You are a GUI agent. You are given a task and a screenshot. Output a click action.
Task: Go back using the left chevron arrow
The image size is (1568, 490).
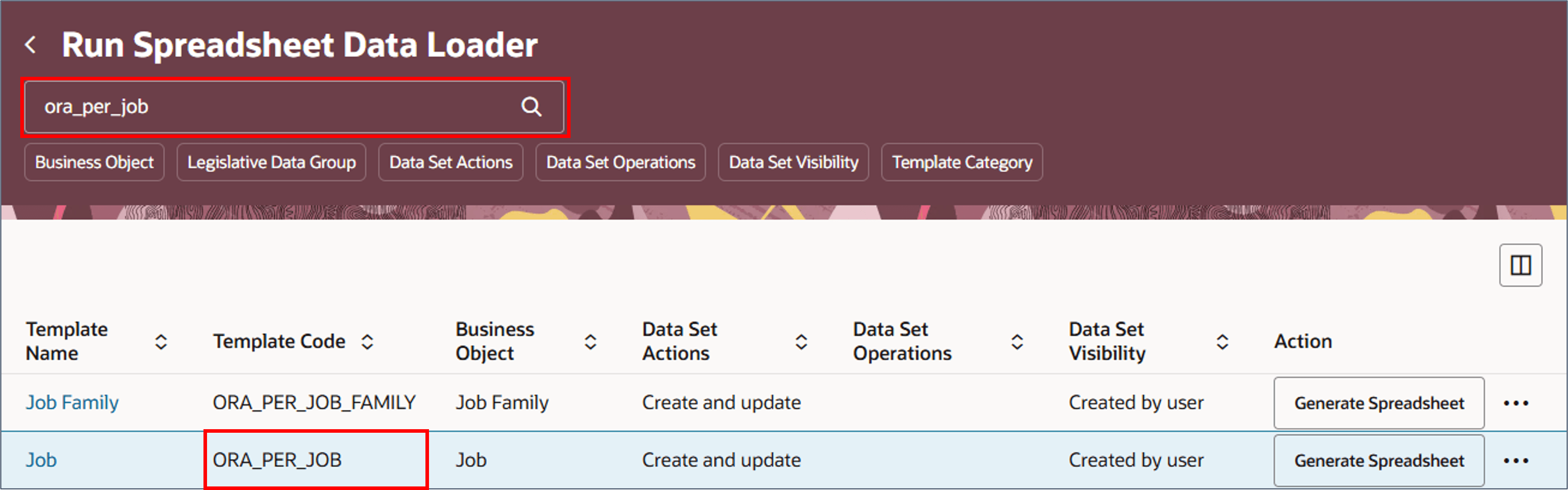pos(31,45)
